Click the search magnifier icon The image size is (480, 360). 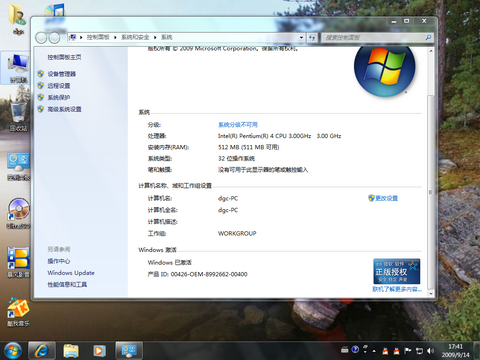click(428, 37)
